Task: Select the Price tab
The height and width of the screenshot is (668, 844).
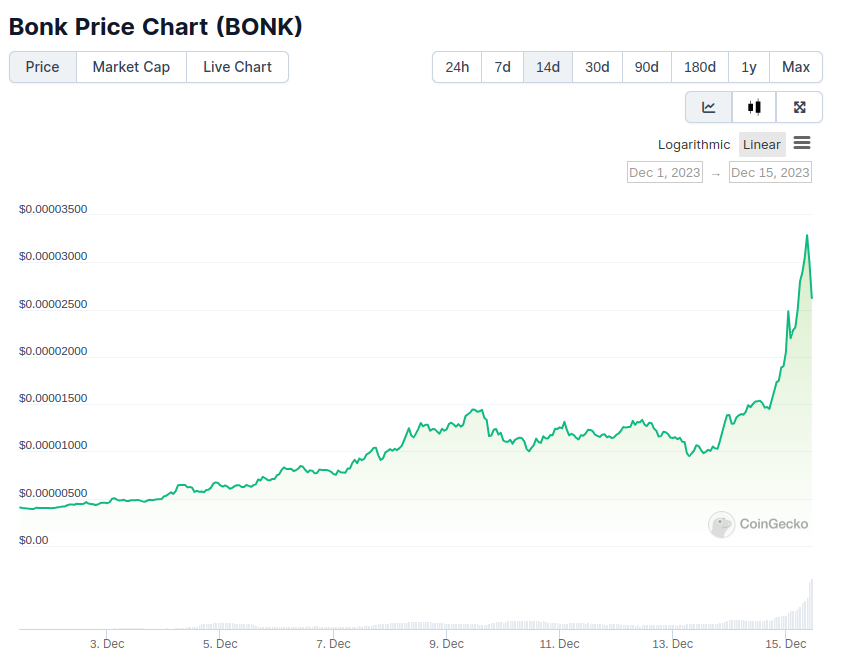Action: coord(43,67)
